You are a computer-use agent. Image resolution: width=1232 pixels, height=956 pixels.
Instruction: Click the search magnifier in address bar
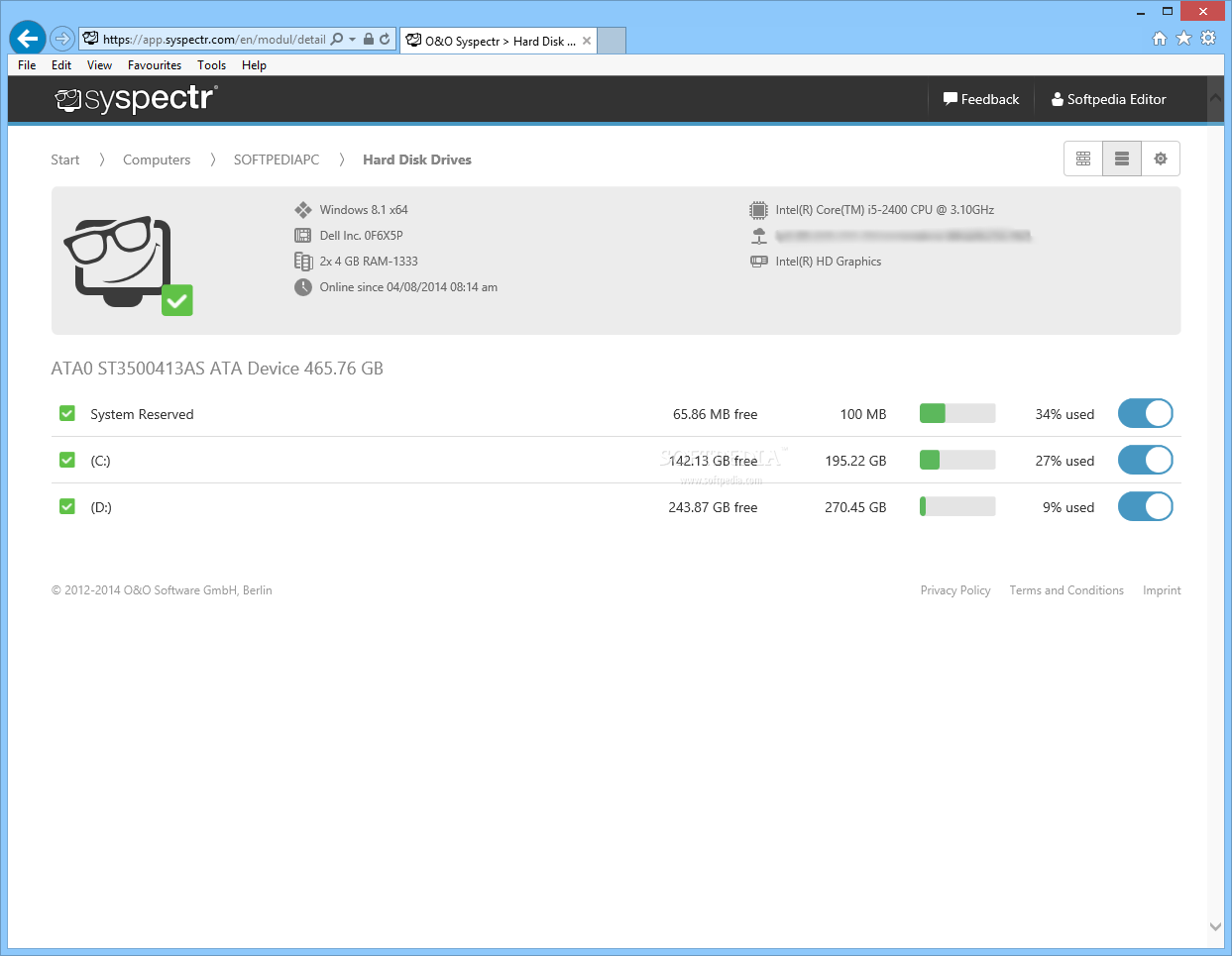337,40
